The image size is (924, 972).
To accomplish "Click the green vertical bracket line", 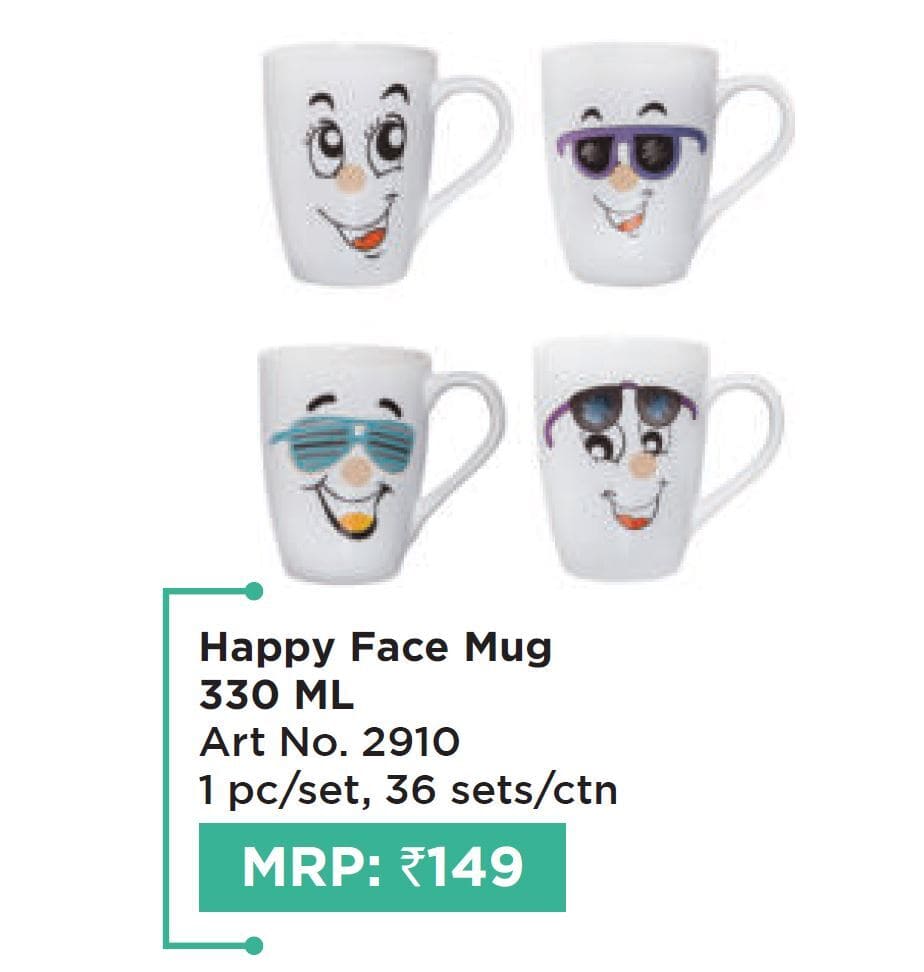I will (166, 769).
